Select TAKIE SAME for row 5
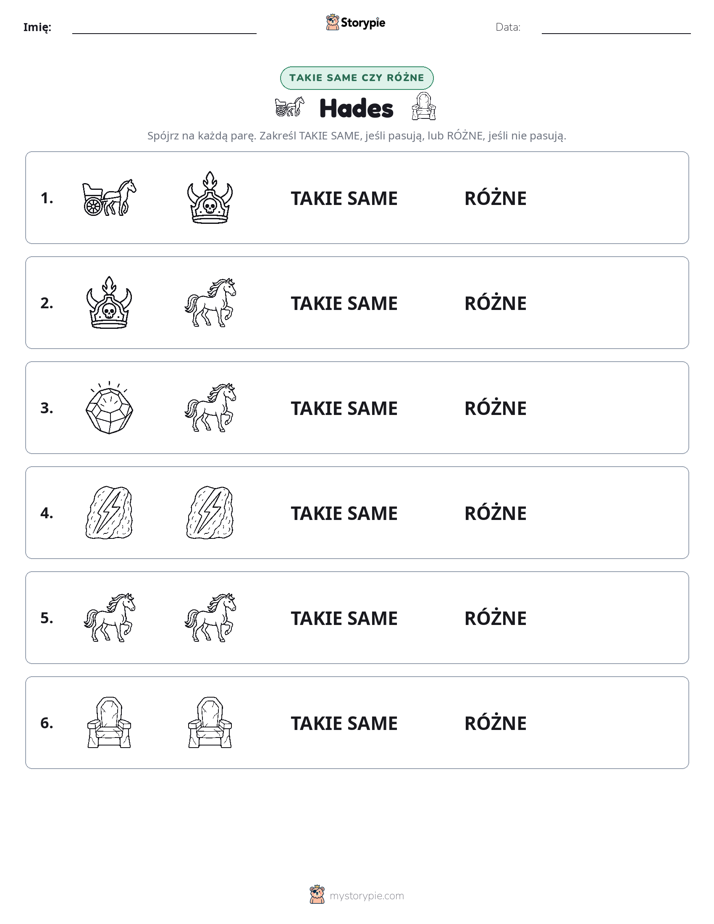 point(344,618)
